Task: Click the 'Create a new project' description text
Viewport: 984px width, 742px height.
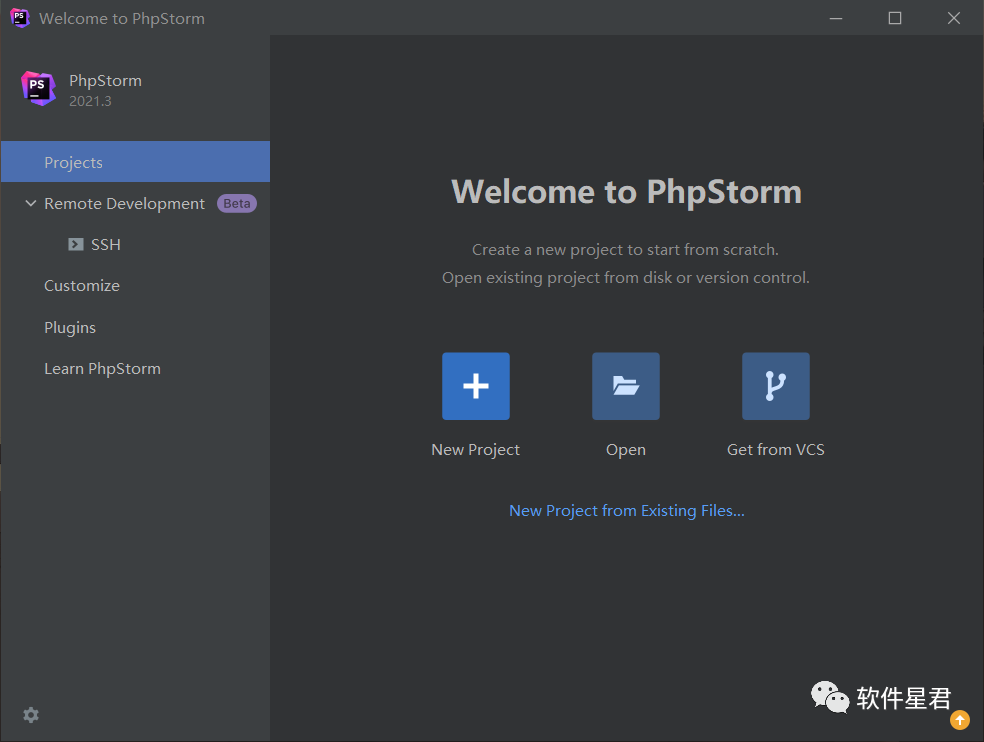Action: [625, 250]
